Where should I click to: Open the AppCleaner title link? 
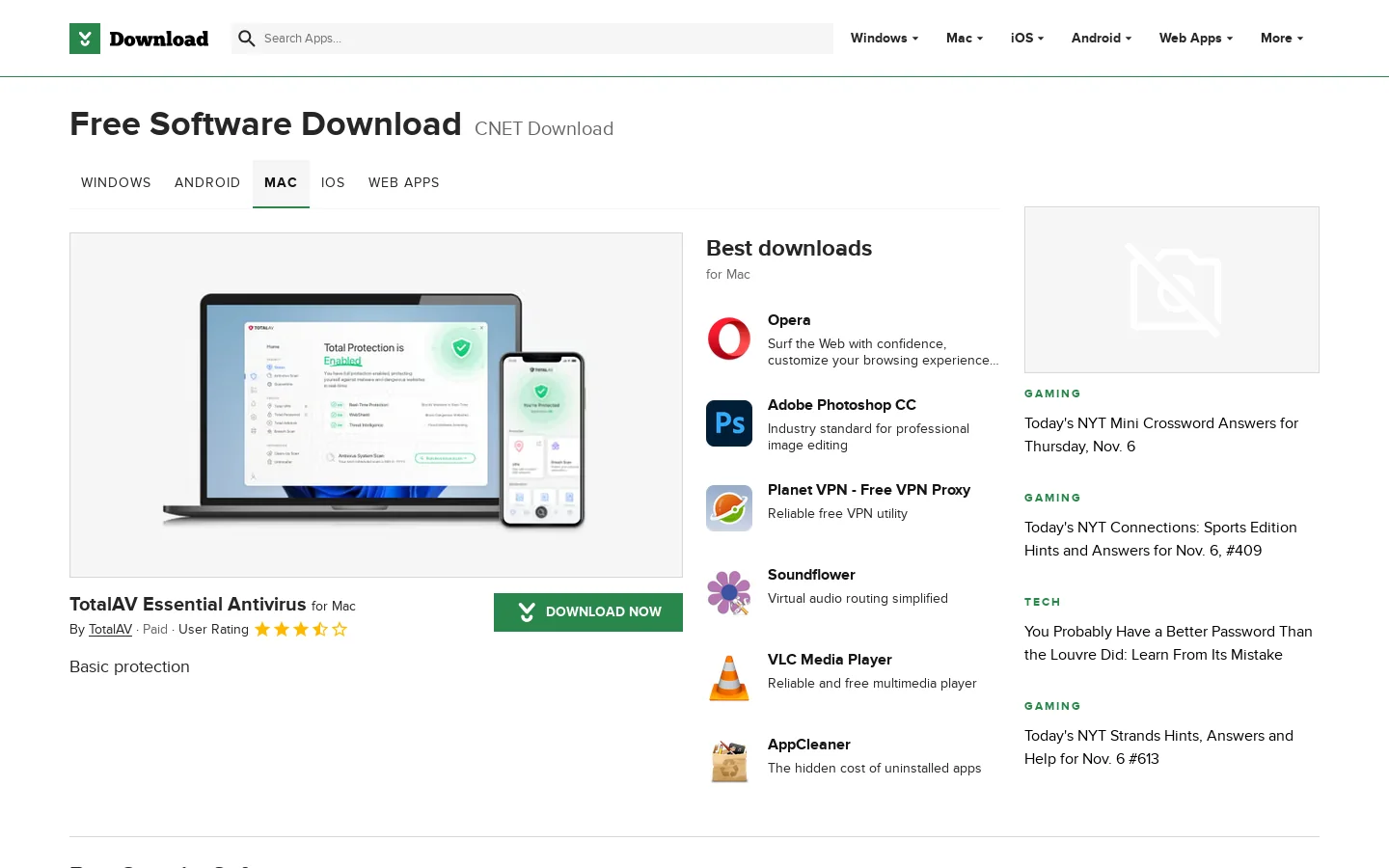(x=809, y=745)
